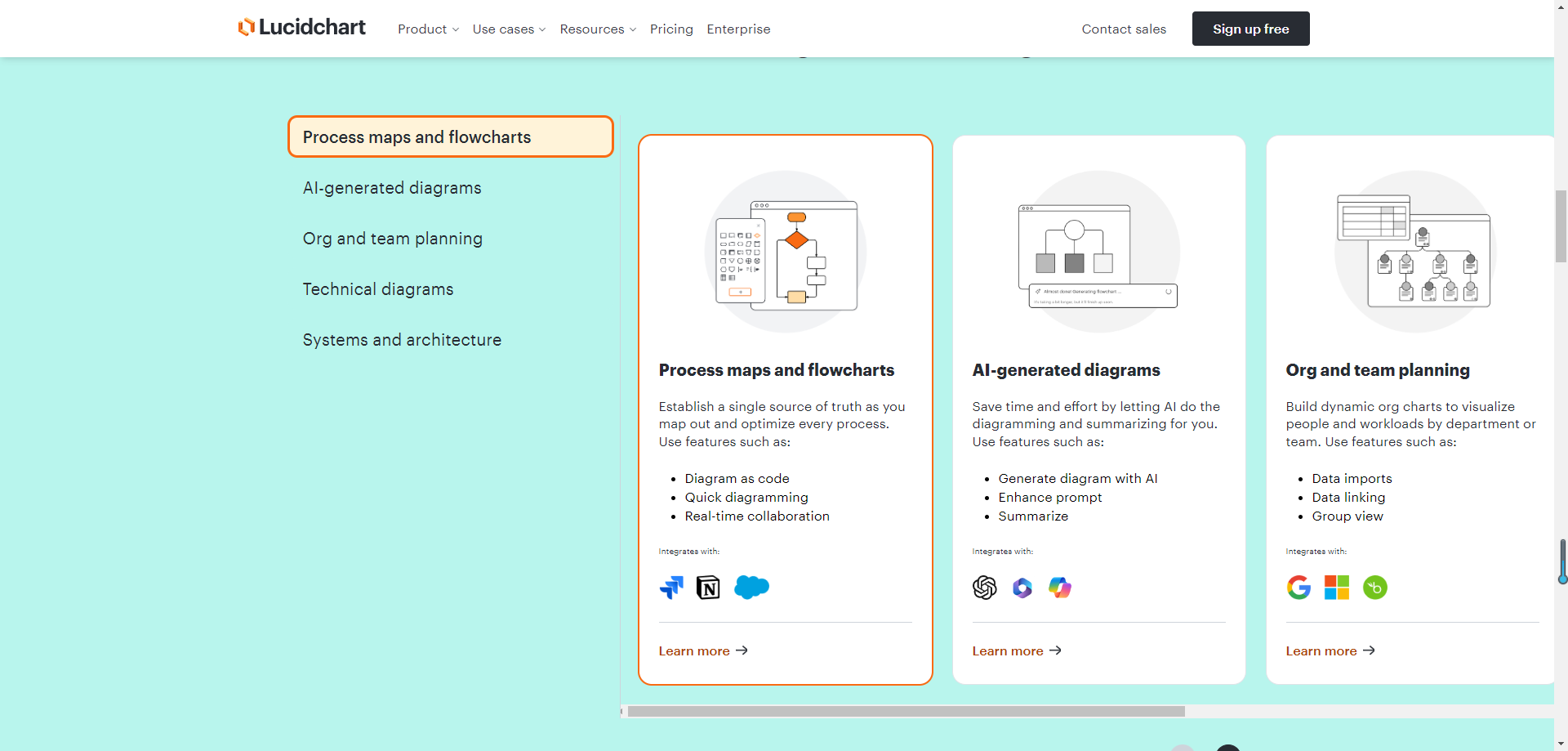1568x751 pixels.
Task: Click the horizontal carousel scrollbar thumb
Action: coord(906,711)
